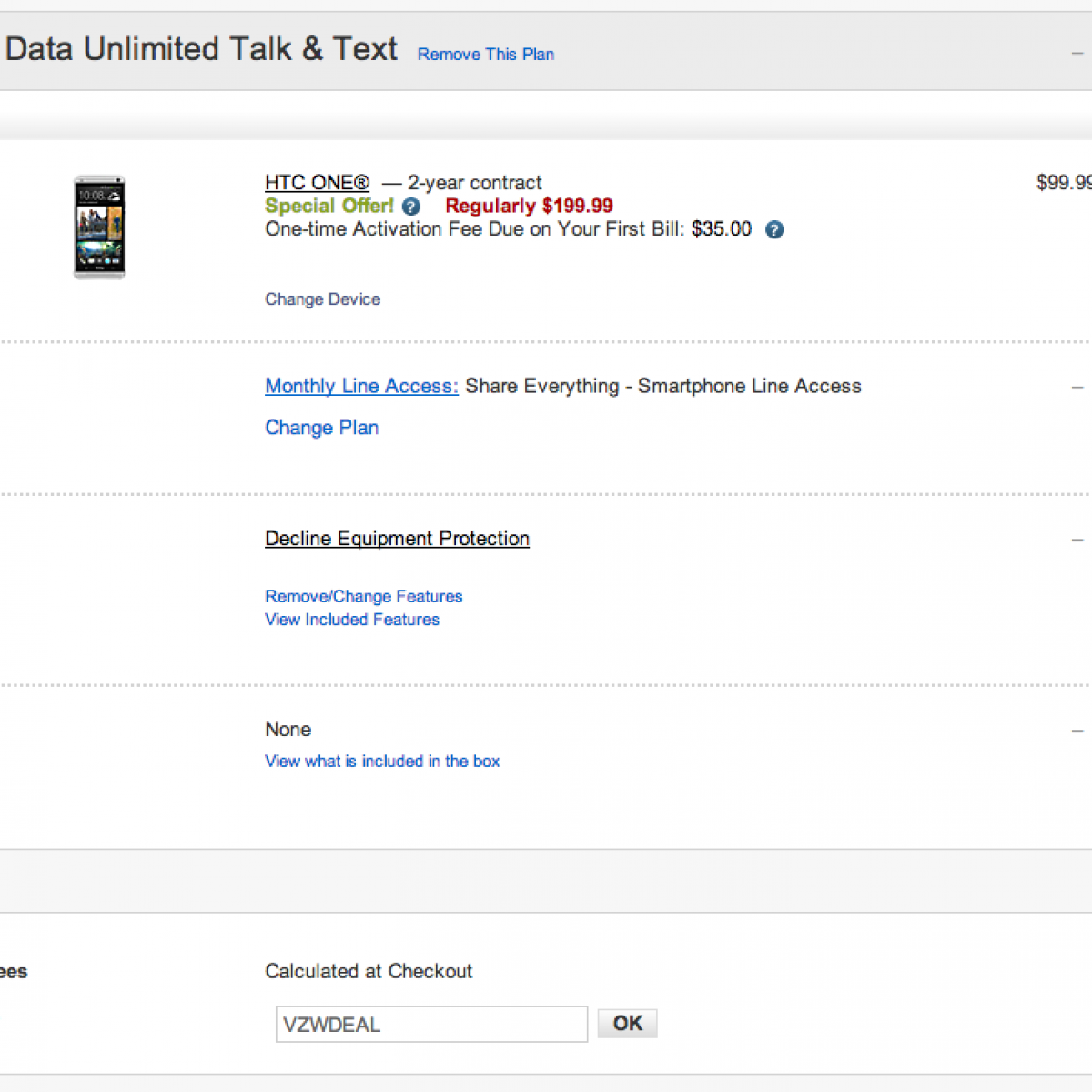The image size is (1092, 1092).
Task: Click the Remove This Plan link
Action: (x=485, y=55)
